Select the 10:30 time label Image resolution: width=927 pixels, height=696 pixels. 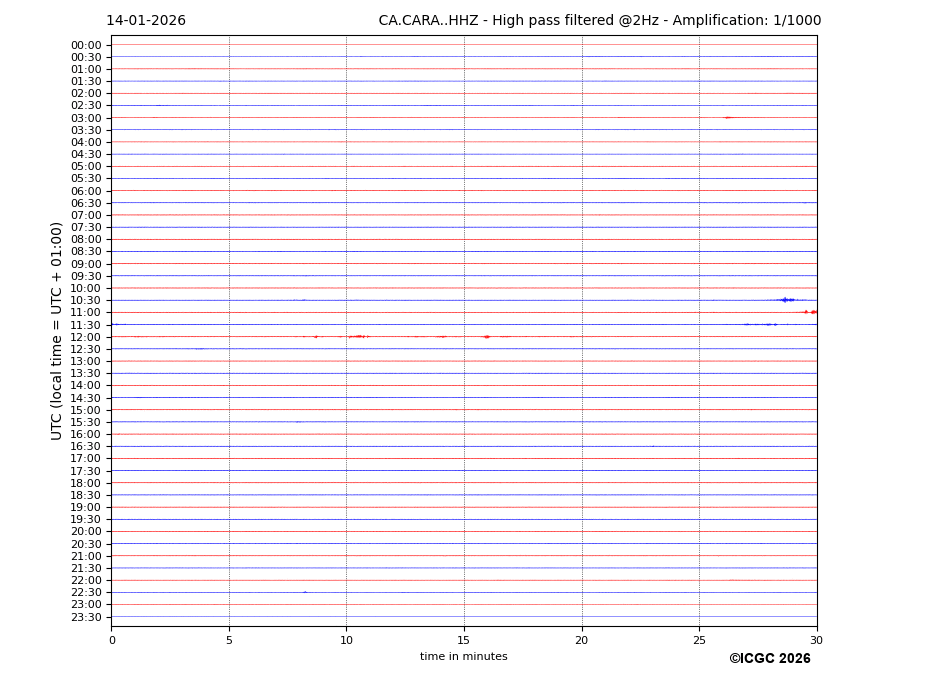click(x=86, y=300)
